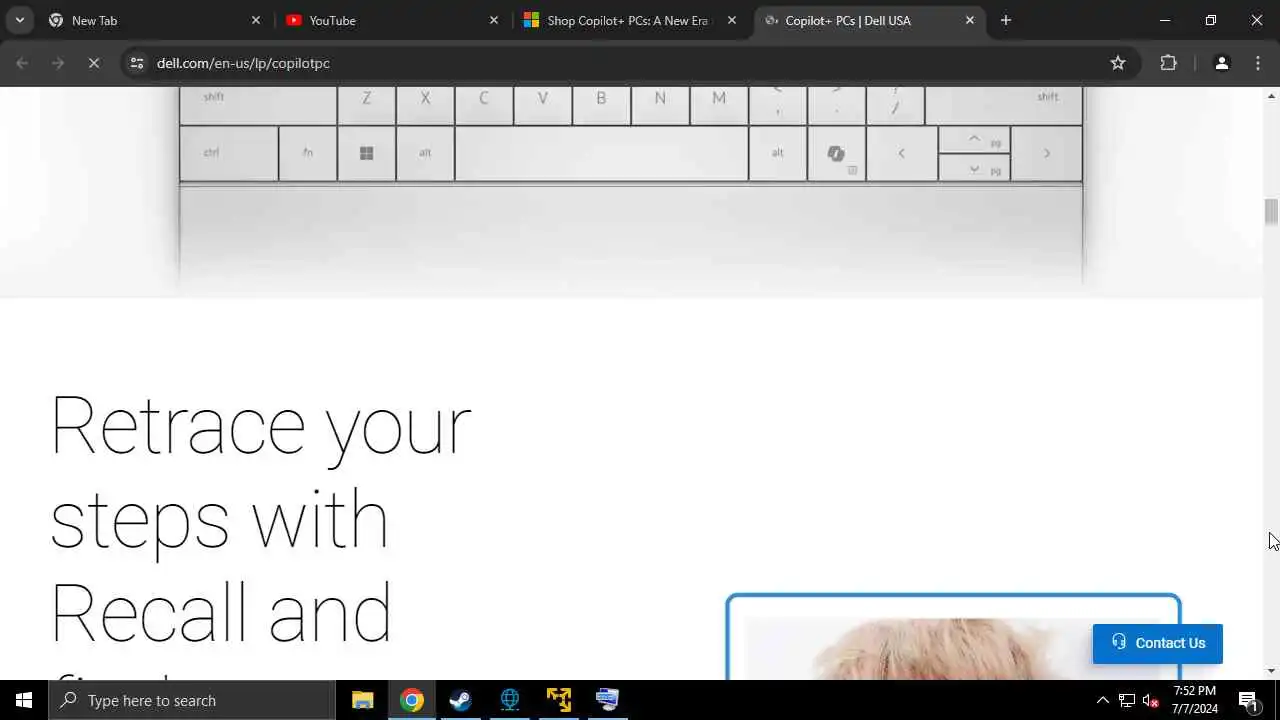The width and height of the screenshot is (1280, 720).
Task: Expand the tab search dropdown arrow
Action: pyautogui.click(x=19, y=20)
